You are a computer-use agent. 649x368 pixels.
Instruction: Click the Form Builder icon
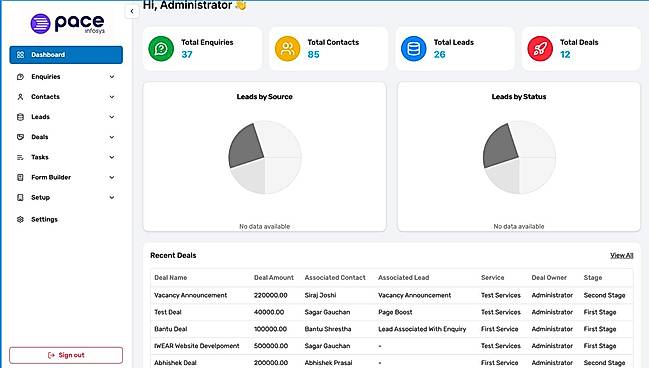click(20, 177)
